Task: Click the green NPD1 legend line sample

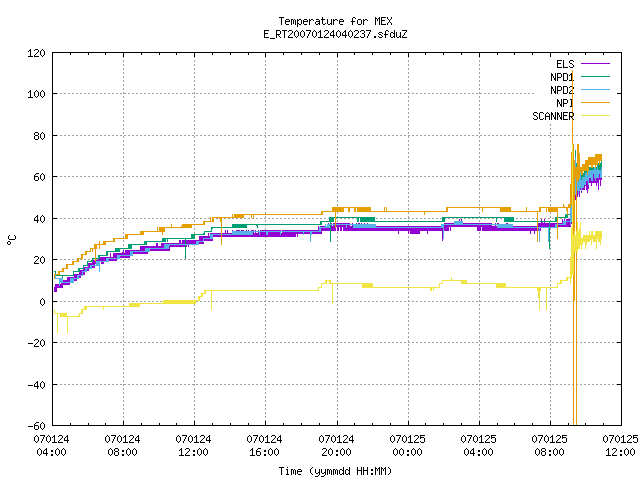Action: coord(595,76)
